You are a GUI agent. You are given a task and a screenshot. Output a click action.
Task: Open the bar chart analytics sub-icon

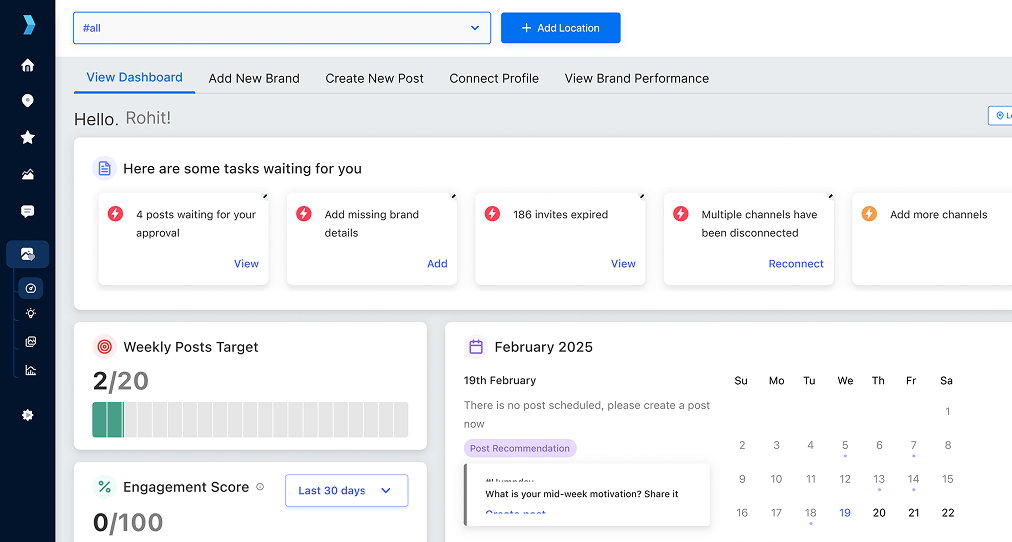click(31, 370)
